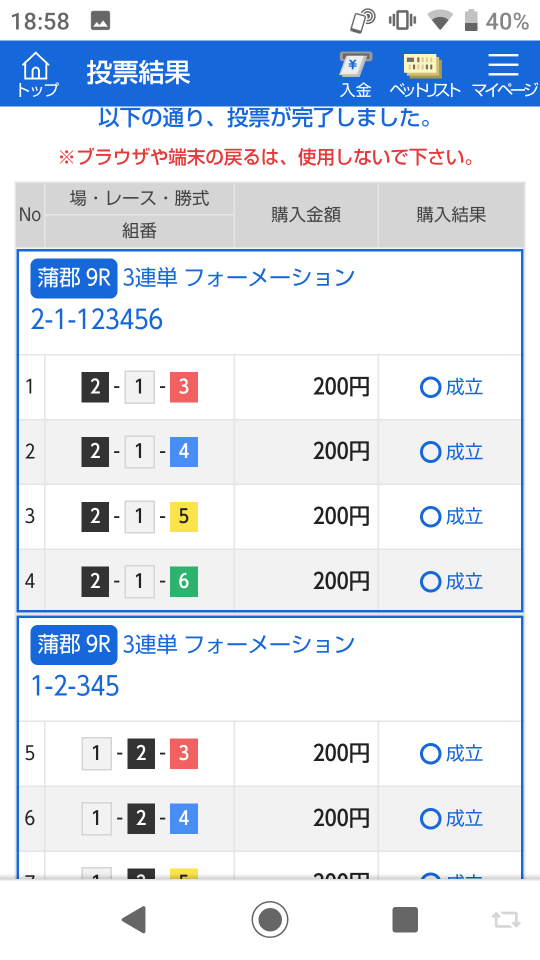Click the 成立 circle status in row 1

click(x=452, y=388)
